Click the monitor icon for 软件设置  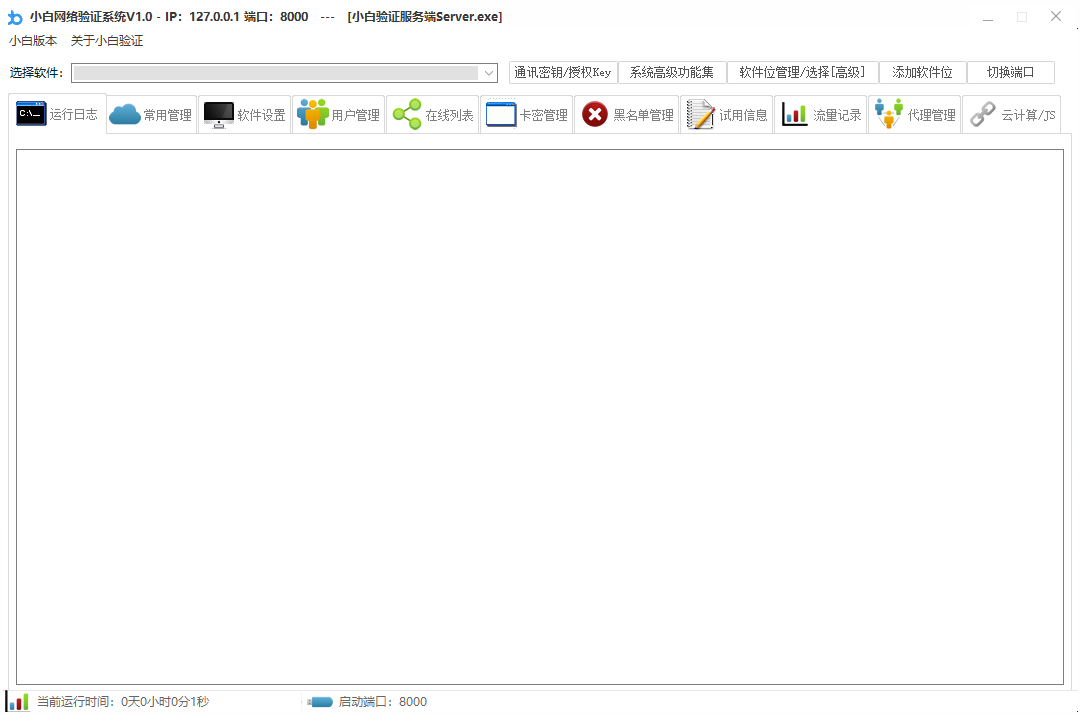pos(219,115)
